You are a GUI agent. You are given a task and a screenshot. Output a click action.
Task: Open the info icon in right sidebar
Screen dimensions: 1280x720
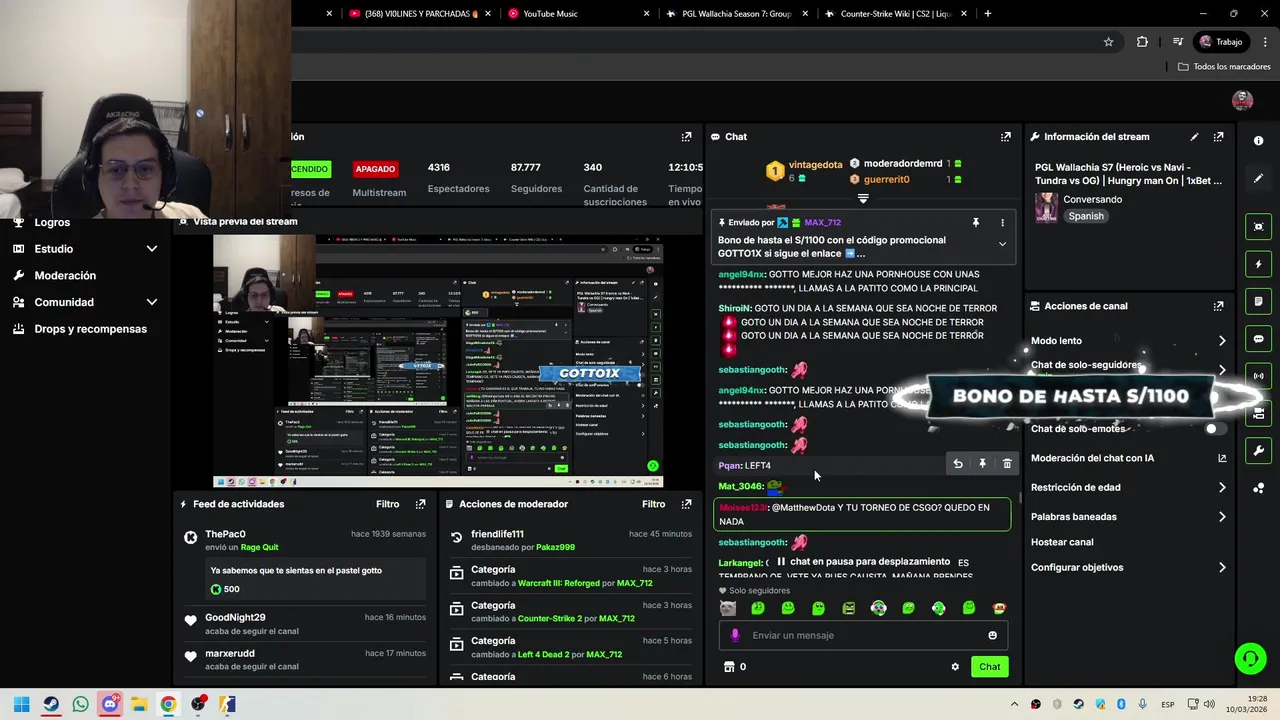(1258, 141)
